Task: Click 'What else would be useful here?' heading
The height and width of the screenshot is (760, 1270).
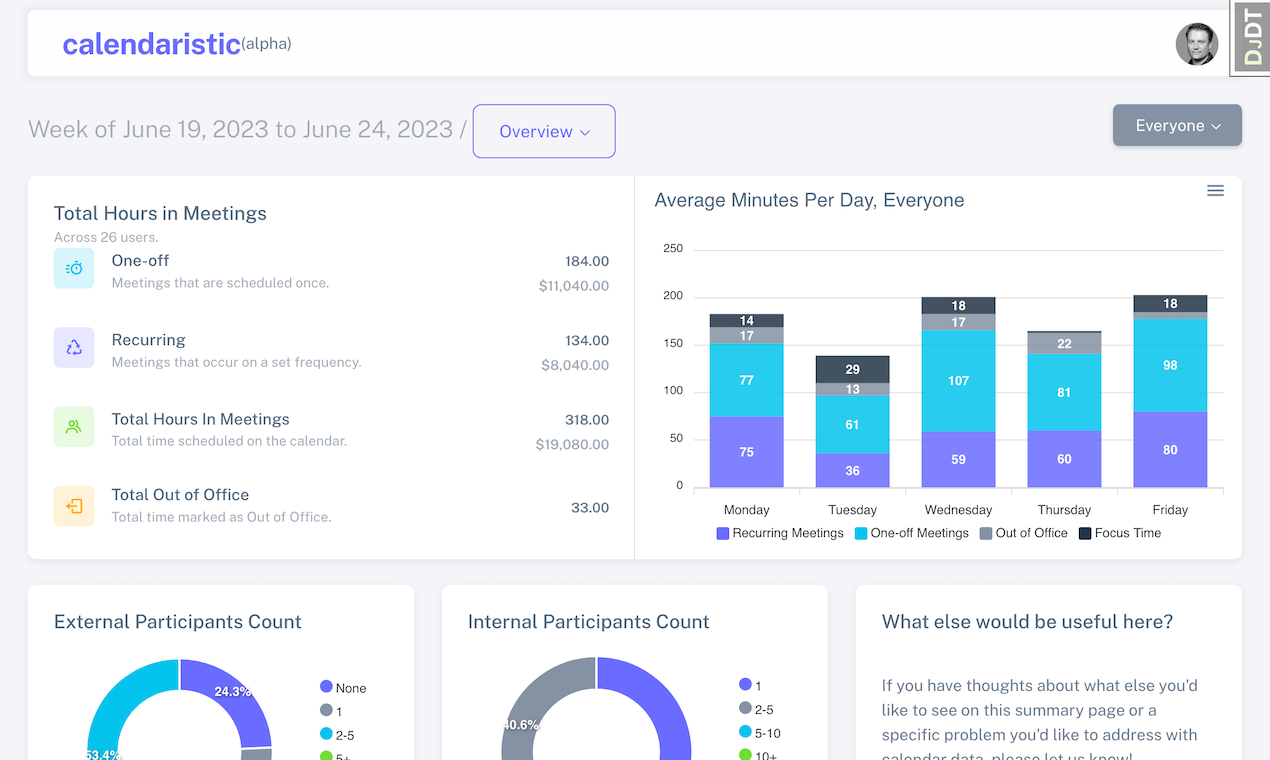Action: (1027, 622)
